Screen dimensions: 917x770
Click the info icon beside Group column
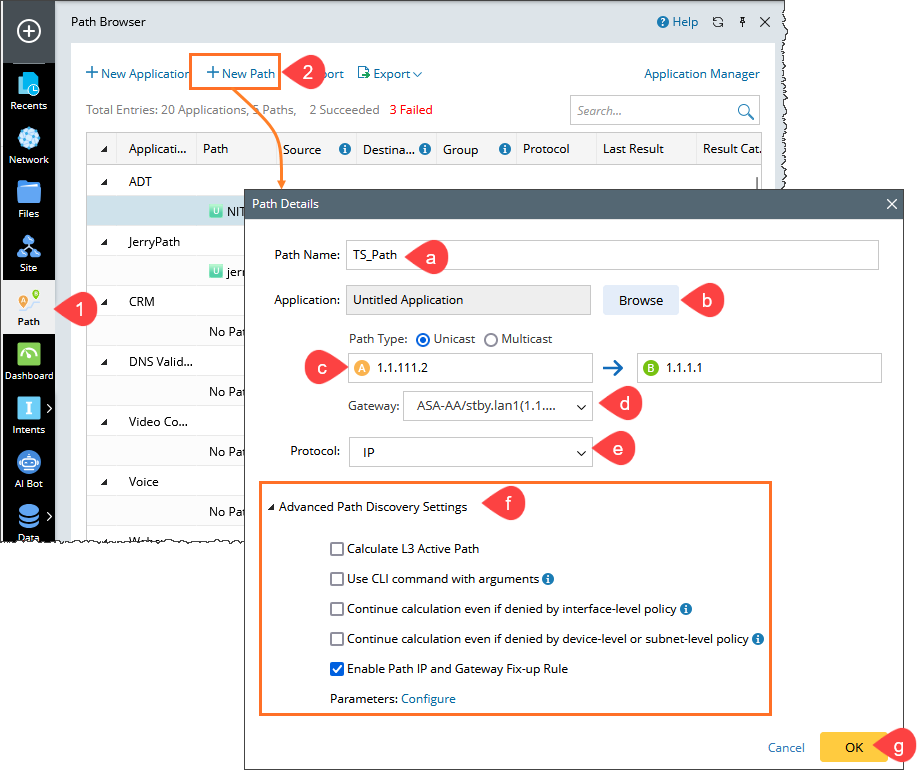click(x=505, y=149)
